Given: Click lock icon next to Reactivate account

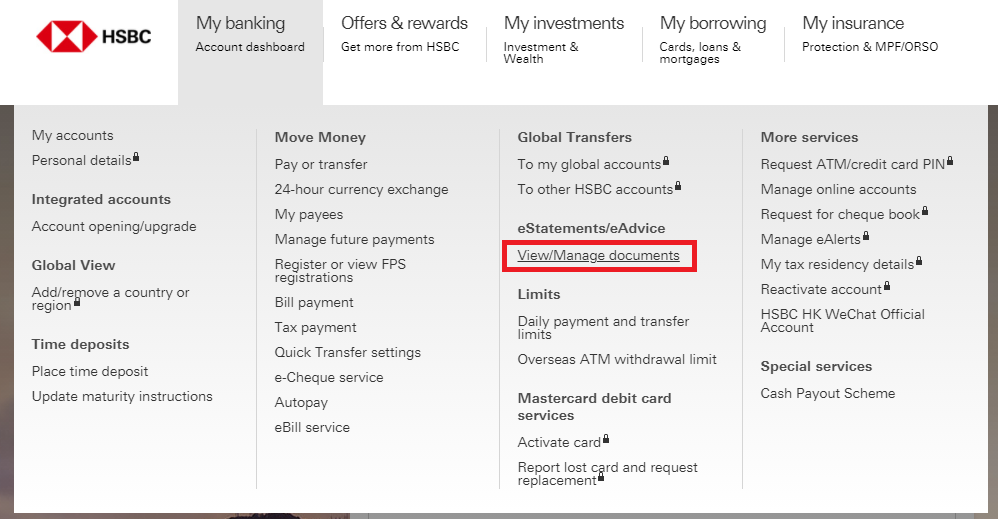Looking at the screenshot, I should [887, 286].
